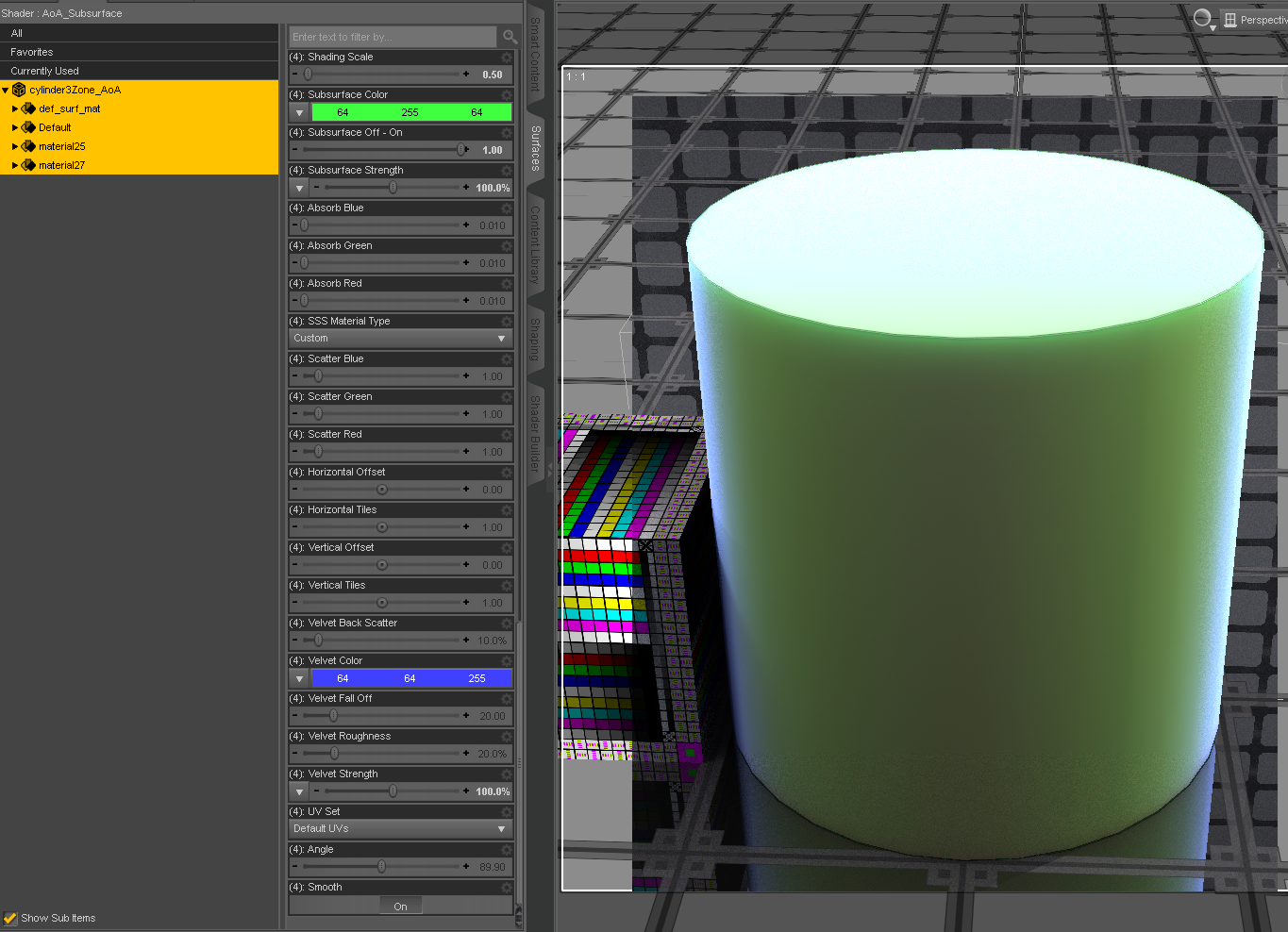
Task: Click the Shading Scale value 0.50
Action: click(x=493, y=75)
